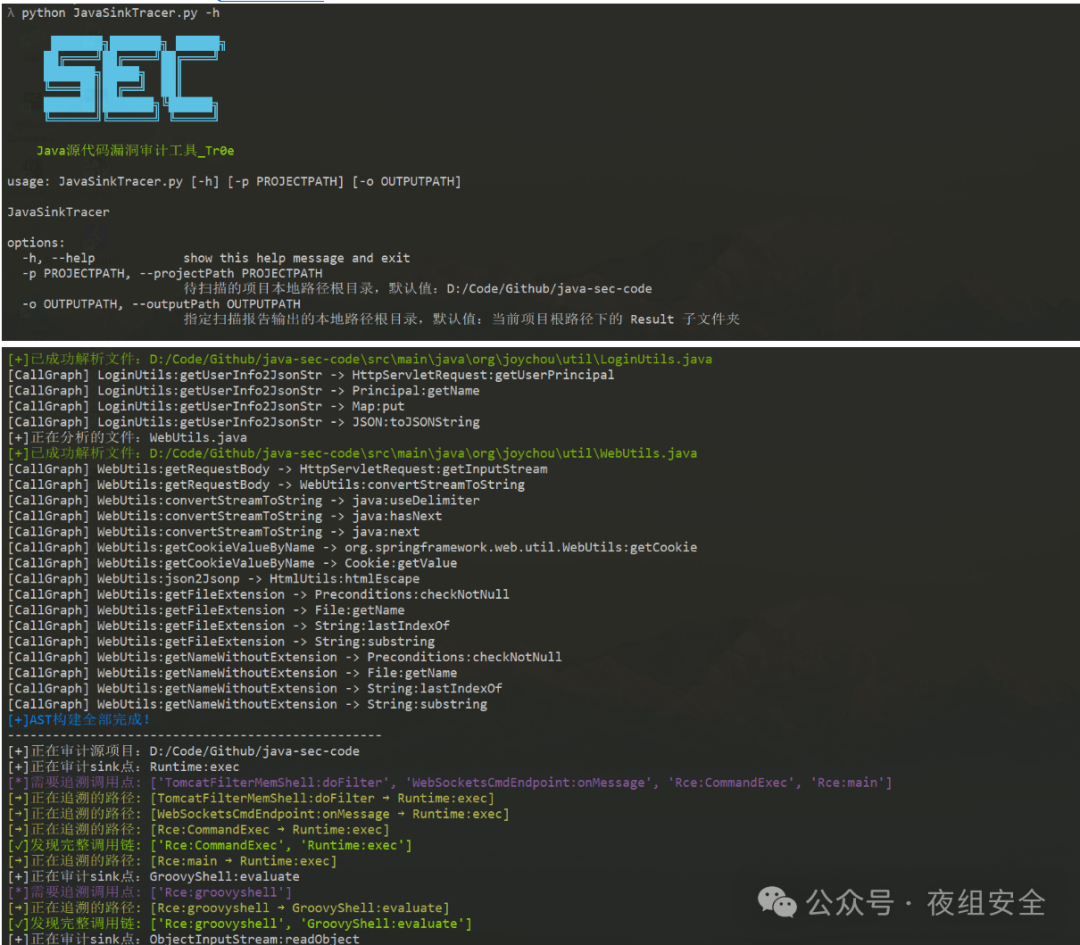Click the green title line ending '_Tr0e'
The height and width of the screenshot is (945, 1080).
(x=135, y=151)
